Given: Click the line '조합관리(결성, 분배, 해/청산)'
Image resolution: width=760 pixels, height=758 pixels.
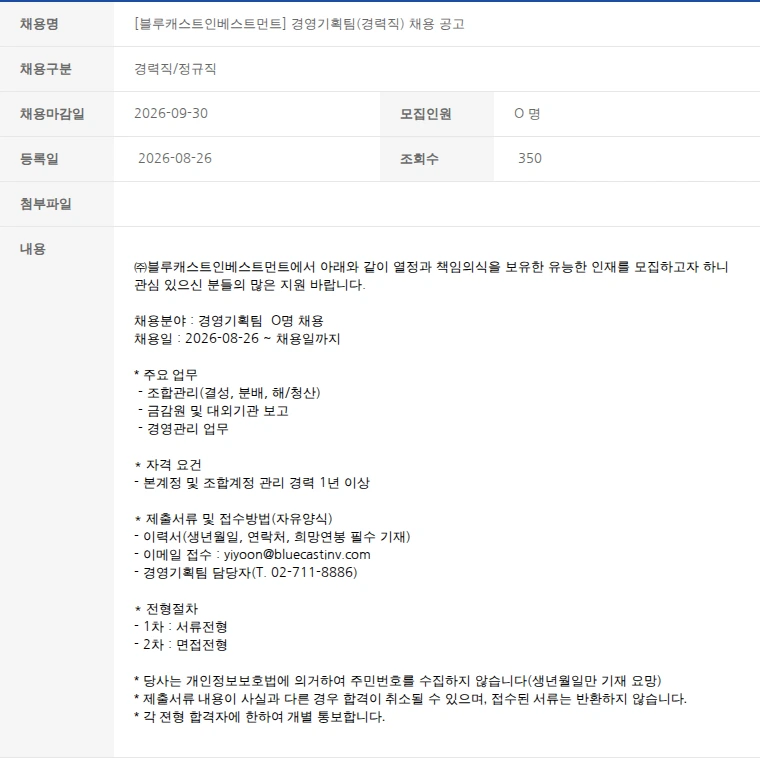Looking at the screenshot, I should click(234, 393).
